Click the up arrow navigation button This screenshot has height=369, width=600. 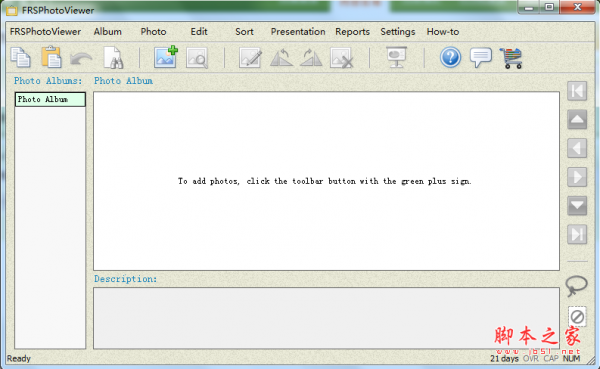pyautogui.click(x=577, y=120)
